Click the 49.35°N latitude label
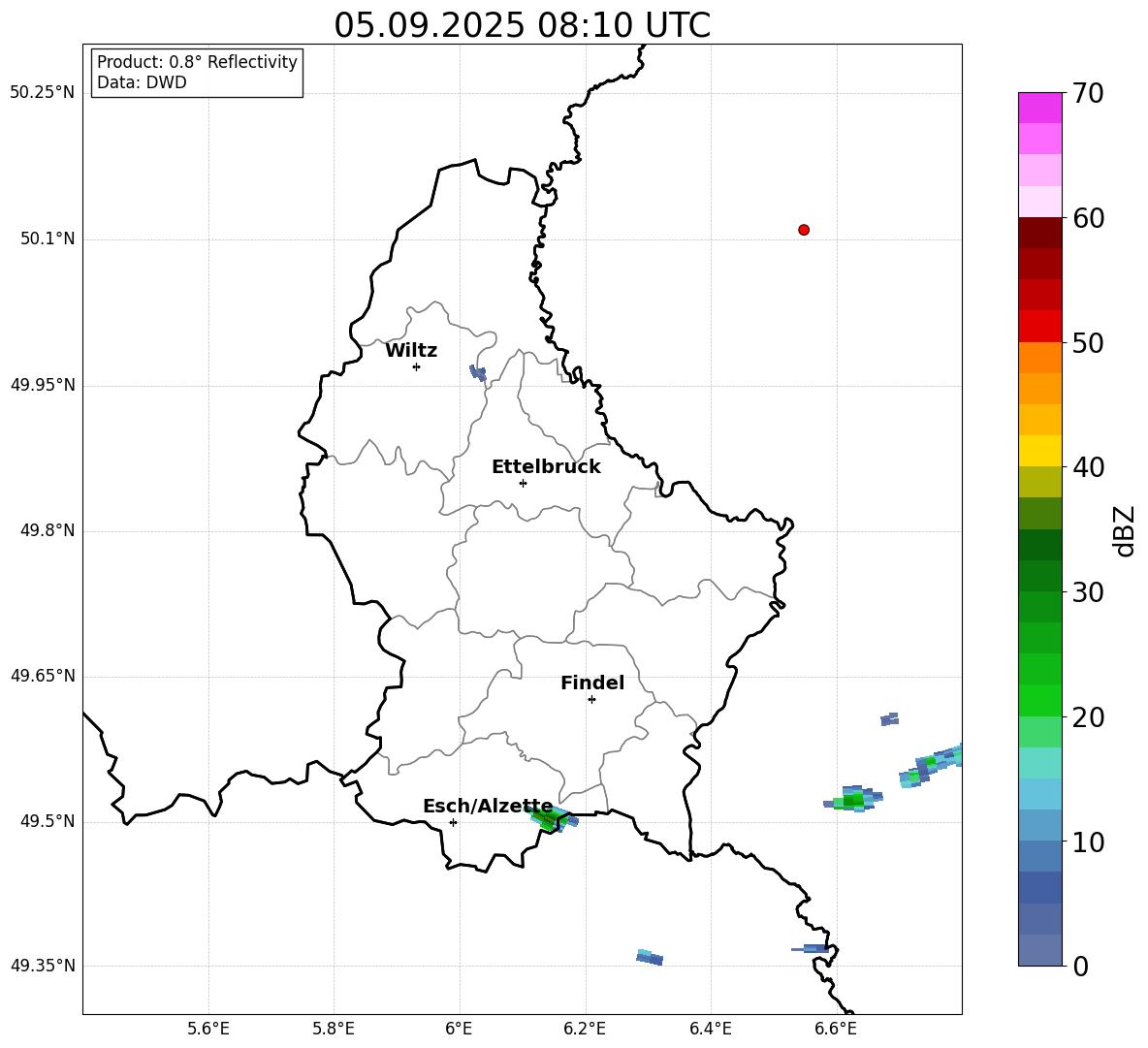 tap(43, 966)
